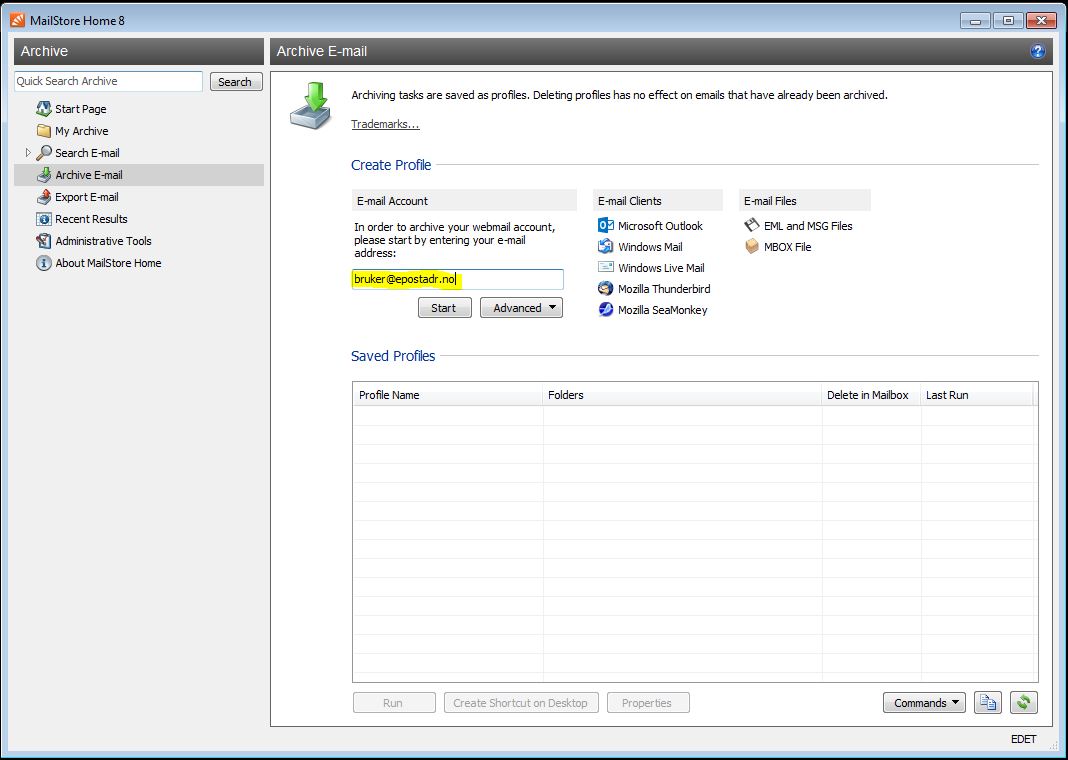
Task: Click the "E-mail Clients" section label
Action: [629, 201]
